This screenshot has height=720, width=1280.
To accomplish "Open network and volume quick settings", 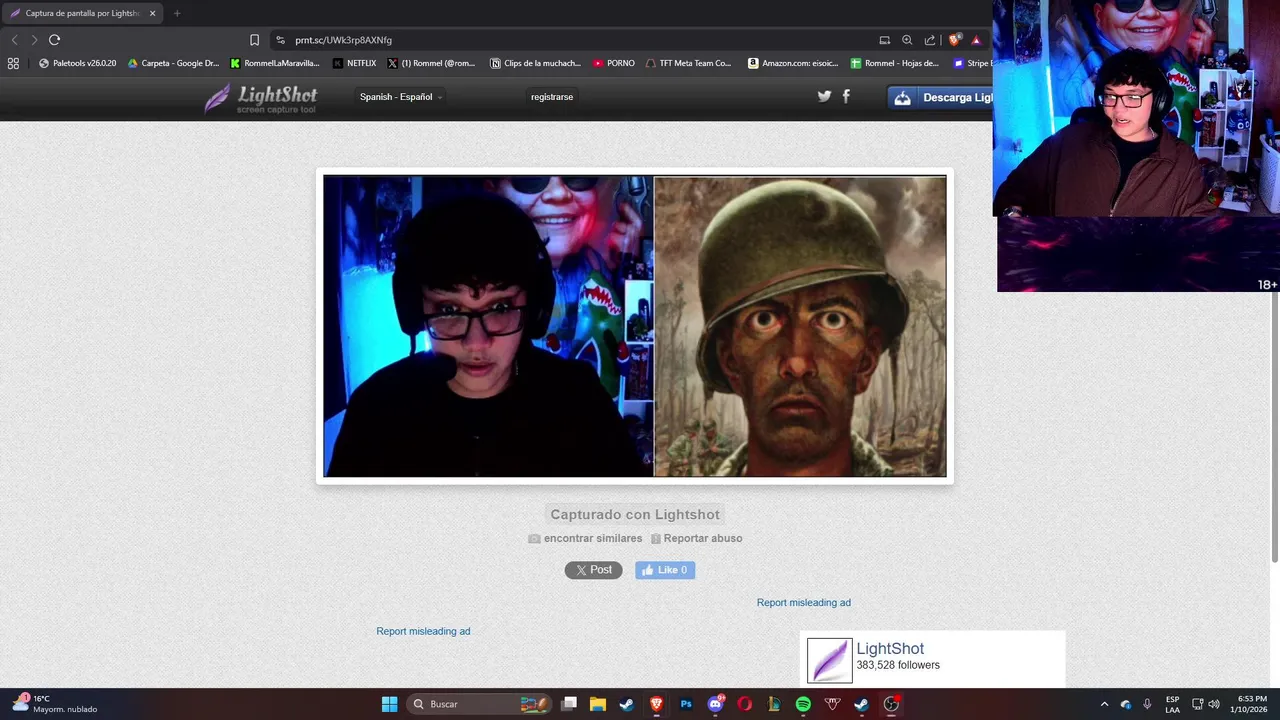I will 1205,704.
